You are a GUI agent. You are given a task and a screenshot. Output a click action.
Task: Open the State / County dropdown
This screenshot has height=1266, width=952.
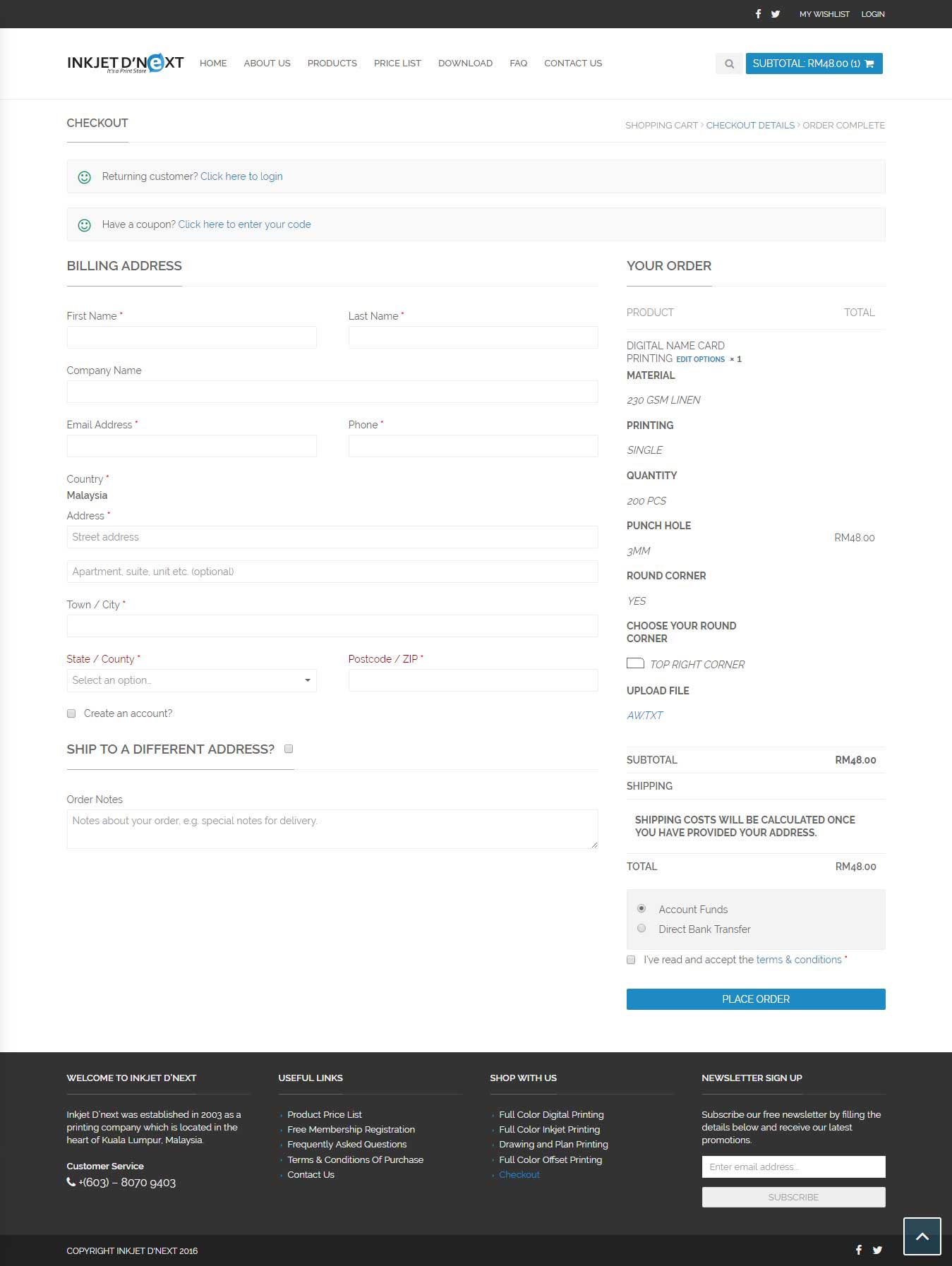191,680
